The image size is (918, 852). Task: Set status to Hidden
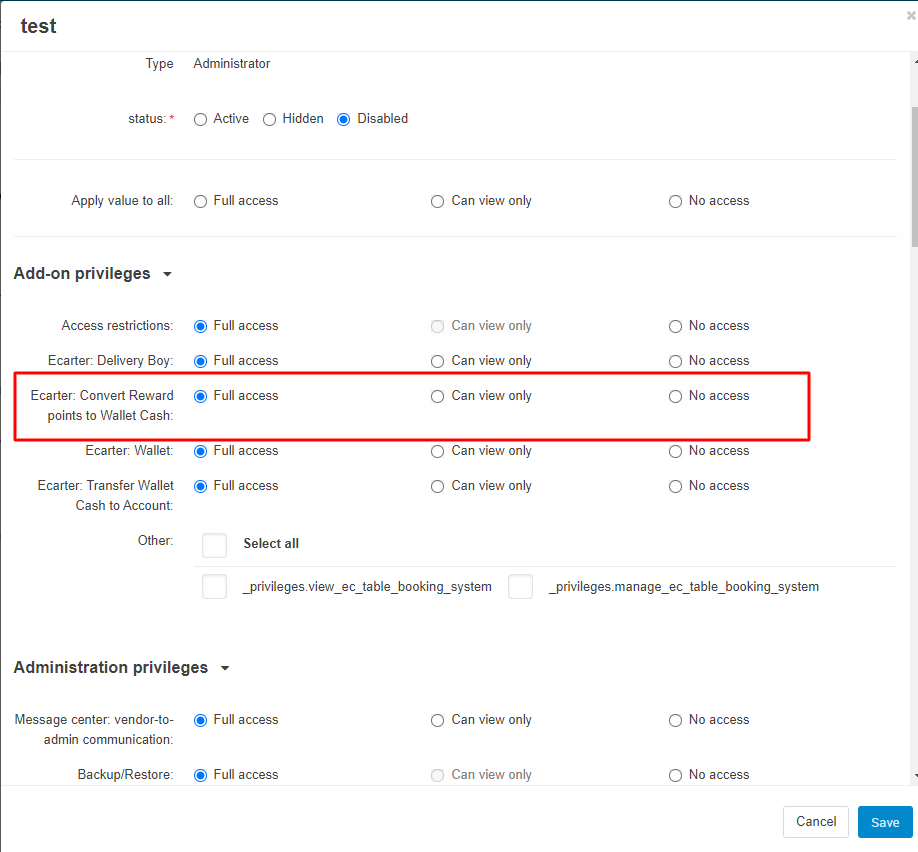270,119
